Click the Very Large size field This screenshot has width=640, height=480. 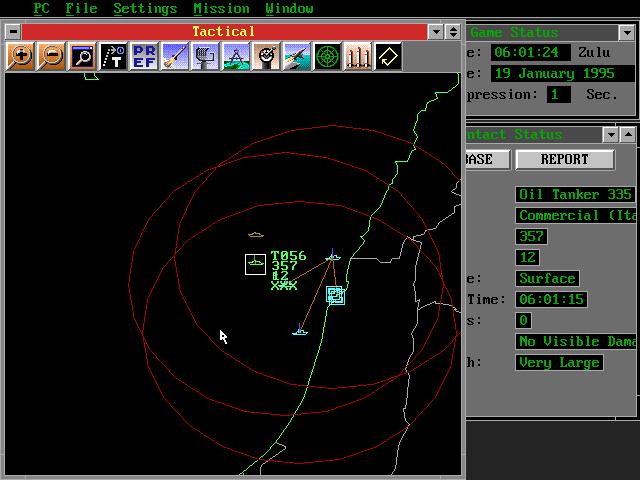point(559,362)
